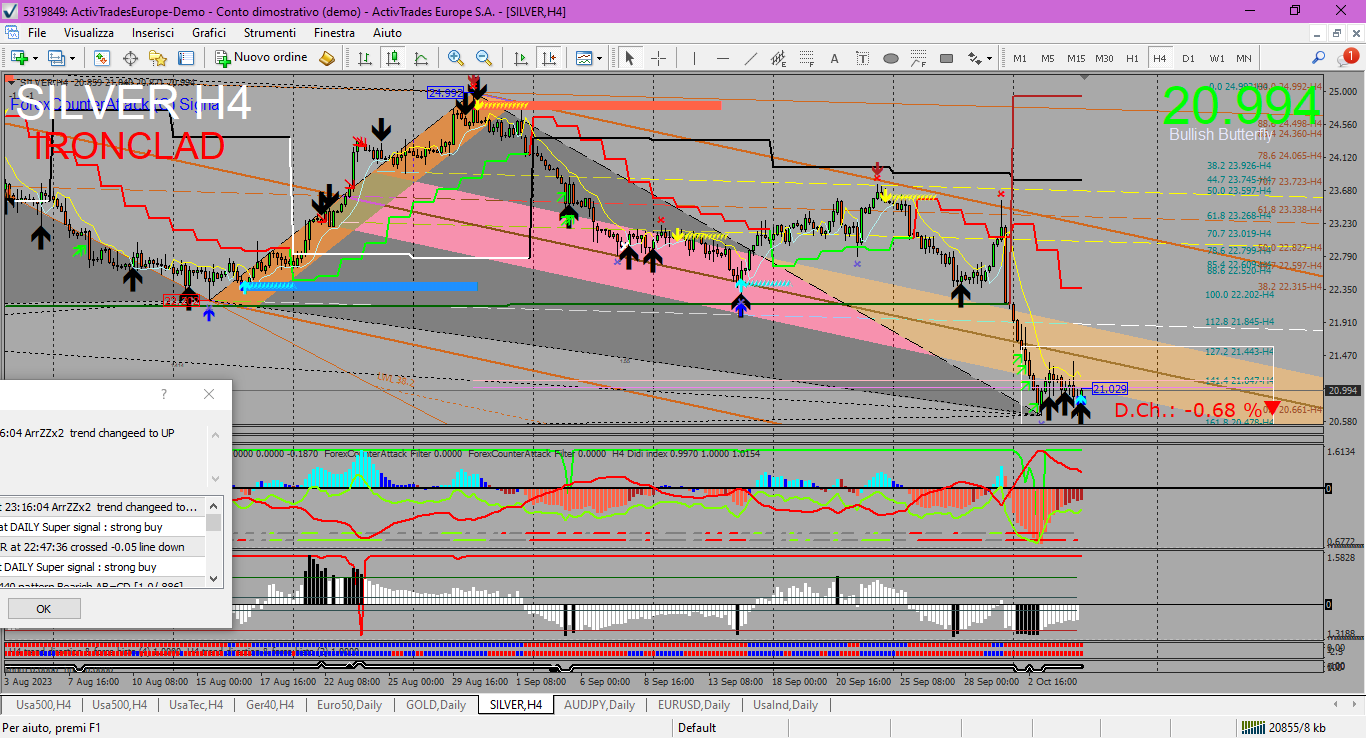Select the Rectangle drawing tool

(x=947, y=58)
